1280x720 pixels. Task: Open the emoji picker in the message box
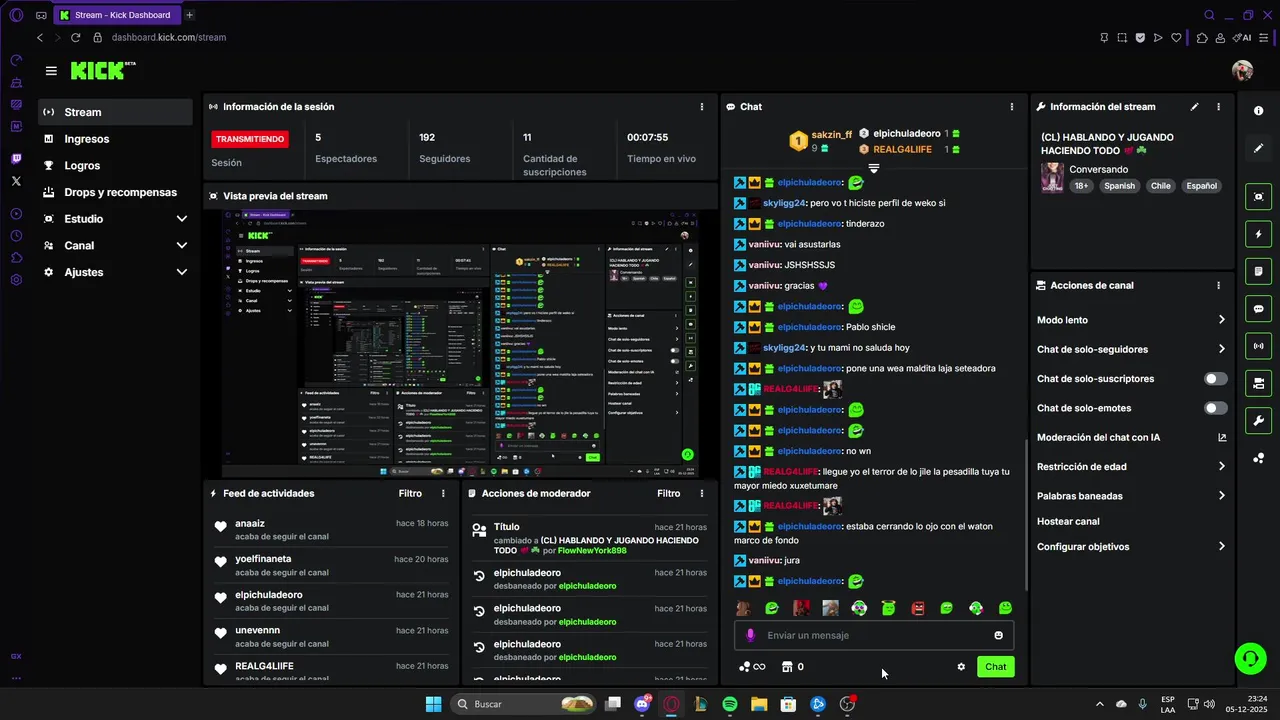[998, 635]
